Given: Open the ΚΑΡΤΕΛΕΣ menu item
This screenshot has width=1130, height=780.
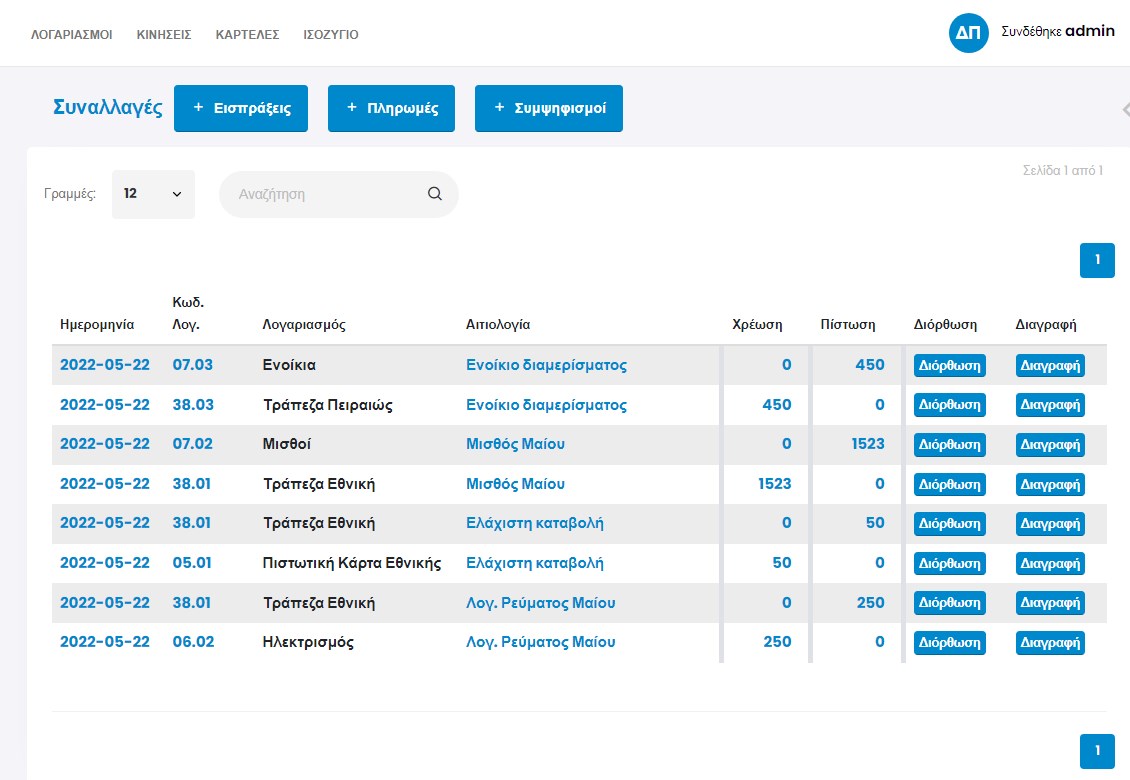Looking at the screenshot, I should point(247,35).
